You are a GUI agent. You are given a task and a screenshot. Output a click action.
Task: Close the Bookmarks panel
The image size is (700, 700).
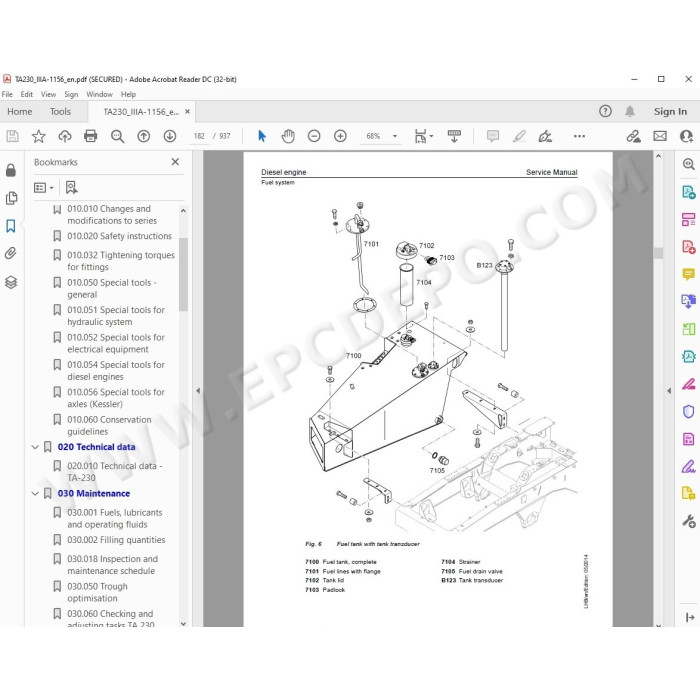pos(175,162)
